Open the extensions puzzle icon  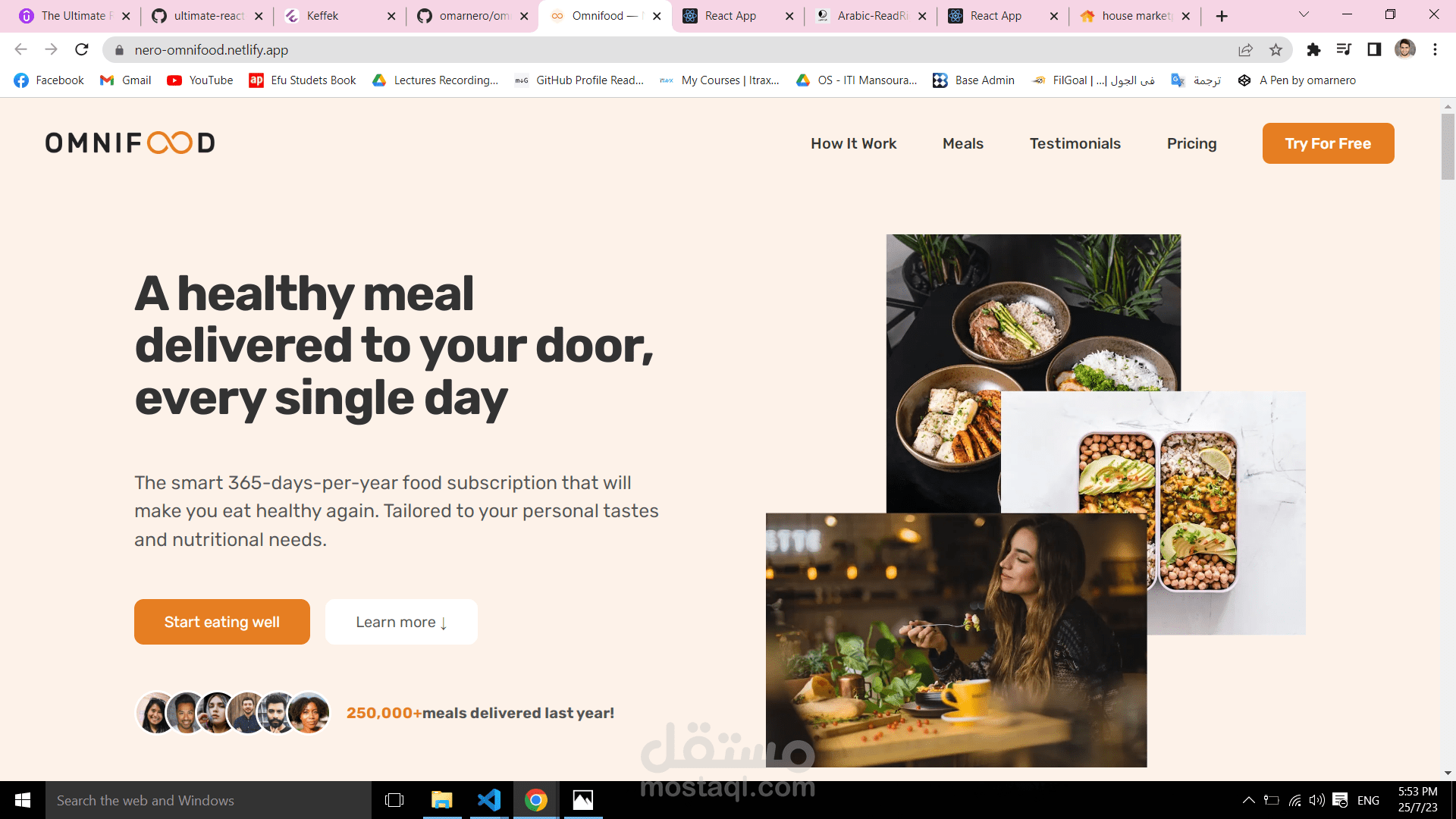1314,50
